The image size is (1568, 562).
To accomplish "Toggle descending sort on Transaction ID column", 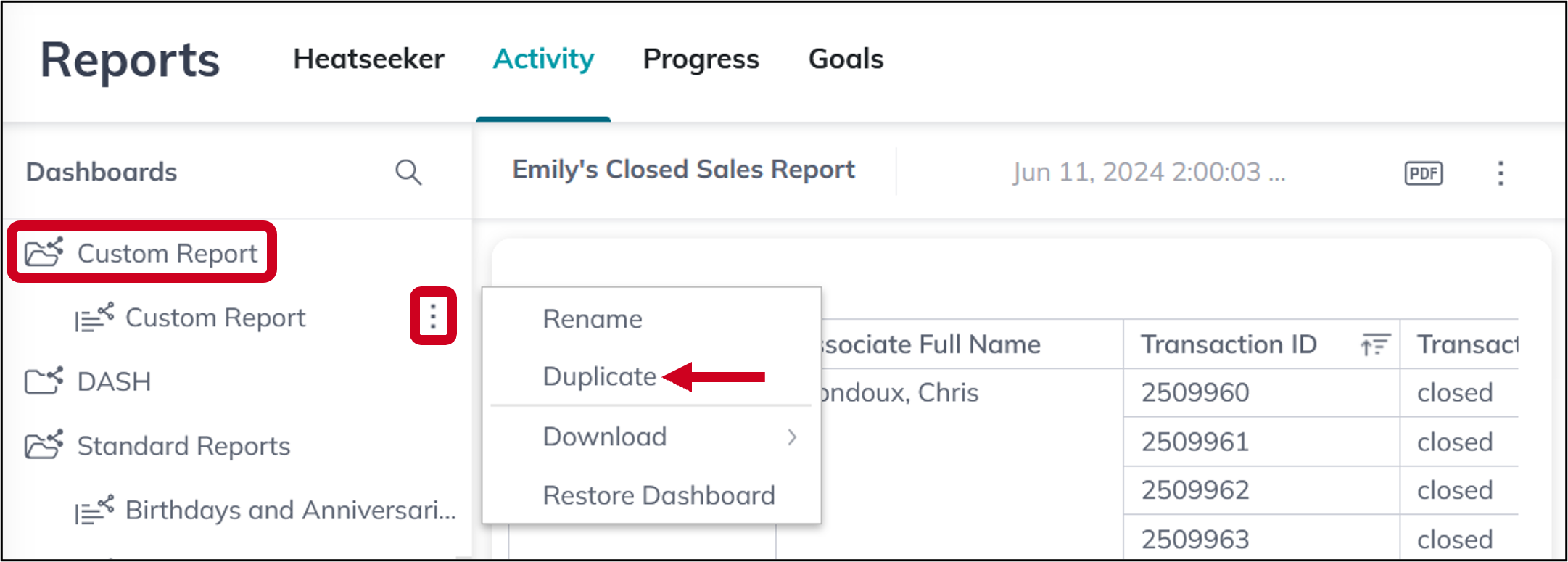I will tap(1373, 344).
